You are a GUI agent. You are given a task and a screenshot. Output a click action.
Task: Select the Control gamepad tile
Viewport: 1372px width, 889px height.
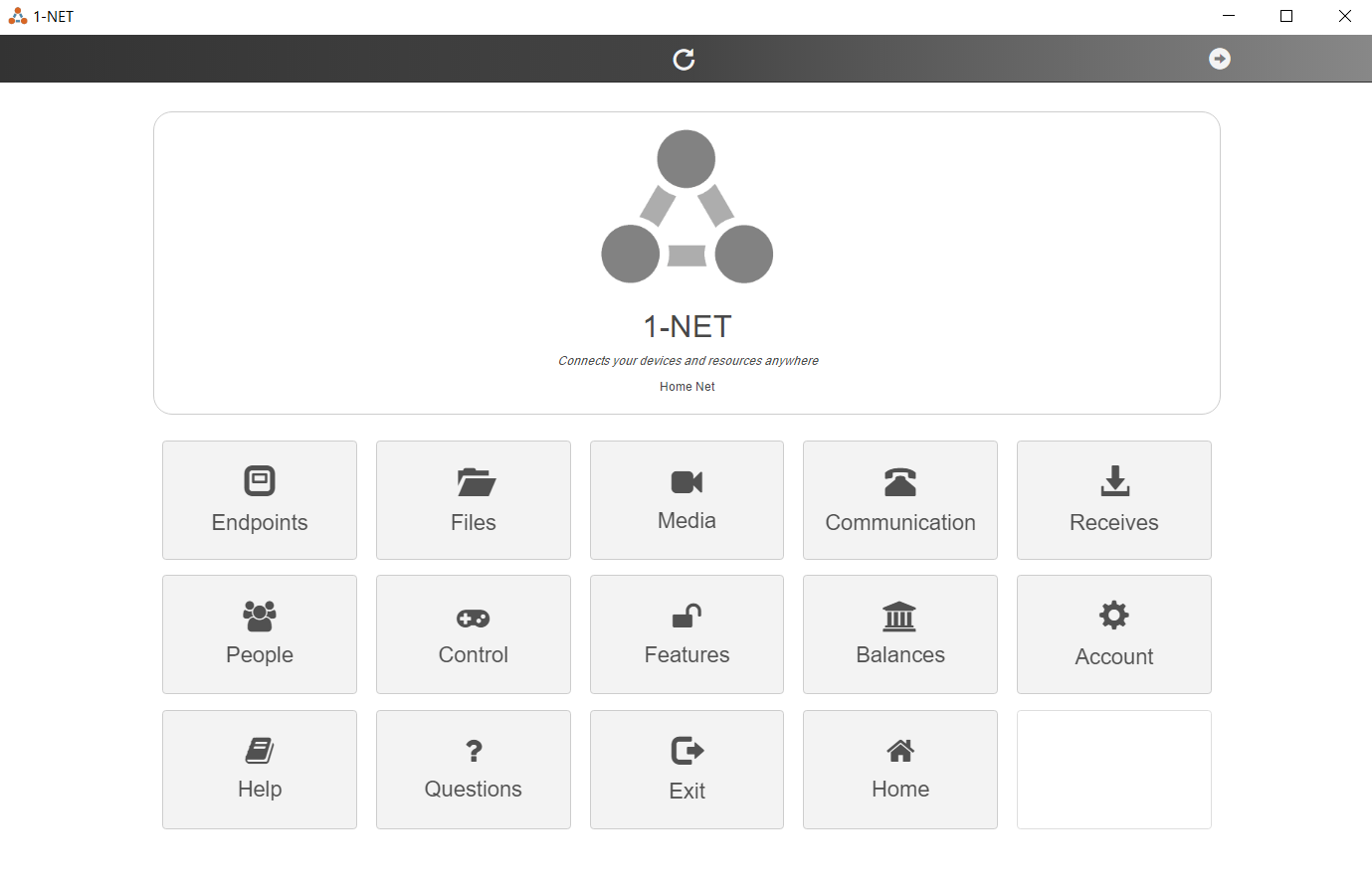[x=474, y=634]
